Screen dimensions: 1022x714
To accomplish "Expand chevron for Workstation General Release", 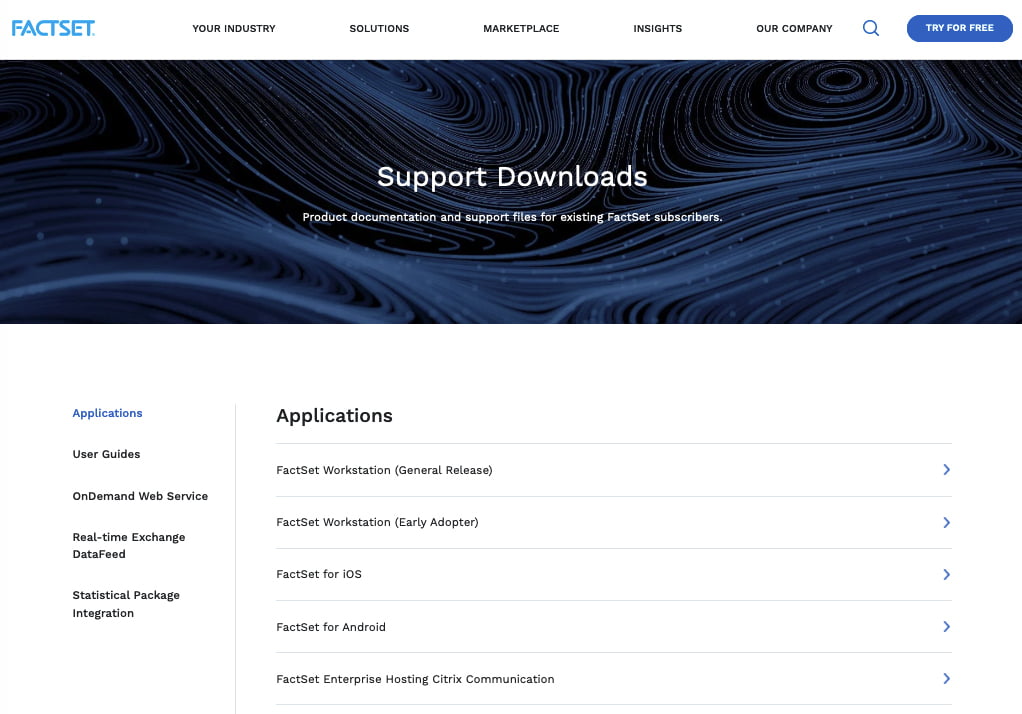I will pyautogui.click(x=946, y=470).
